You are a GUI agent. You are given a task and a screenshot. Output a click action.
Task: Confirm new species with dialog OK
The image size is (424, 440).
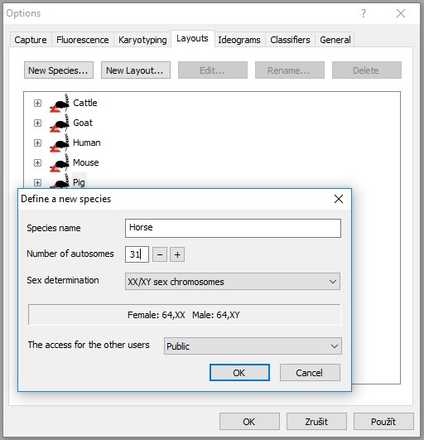pyautogui.click(x=239, y=372)
